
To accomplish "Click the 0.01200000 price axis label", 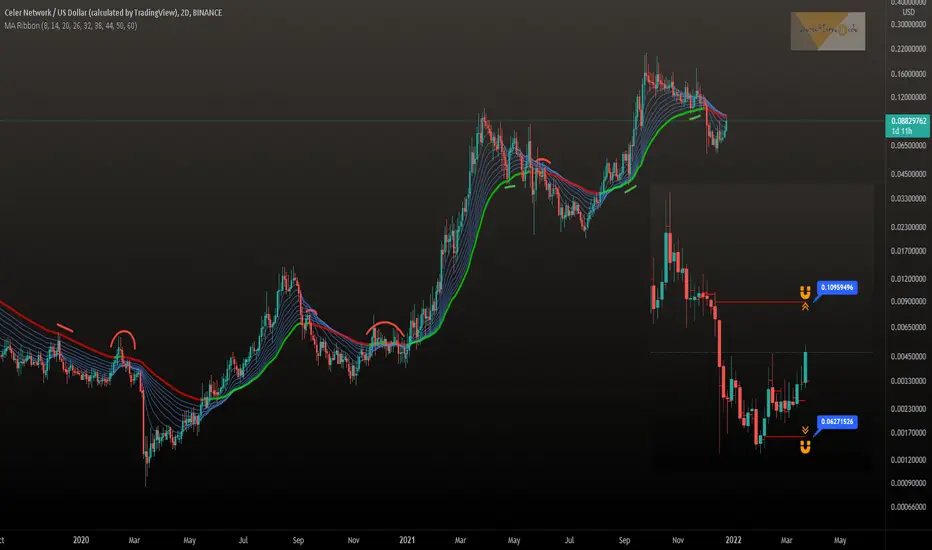I will pyautogui.click(x=908, y=279).
